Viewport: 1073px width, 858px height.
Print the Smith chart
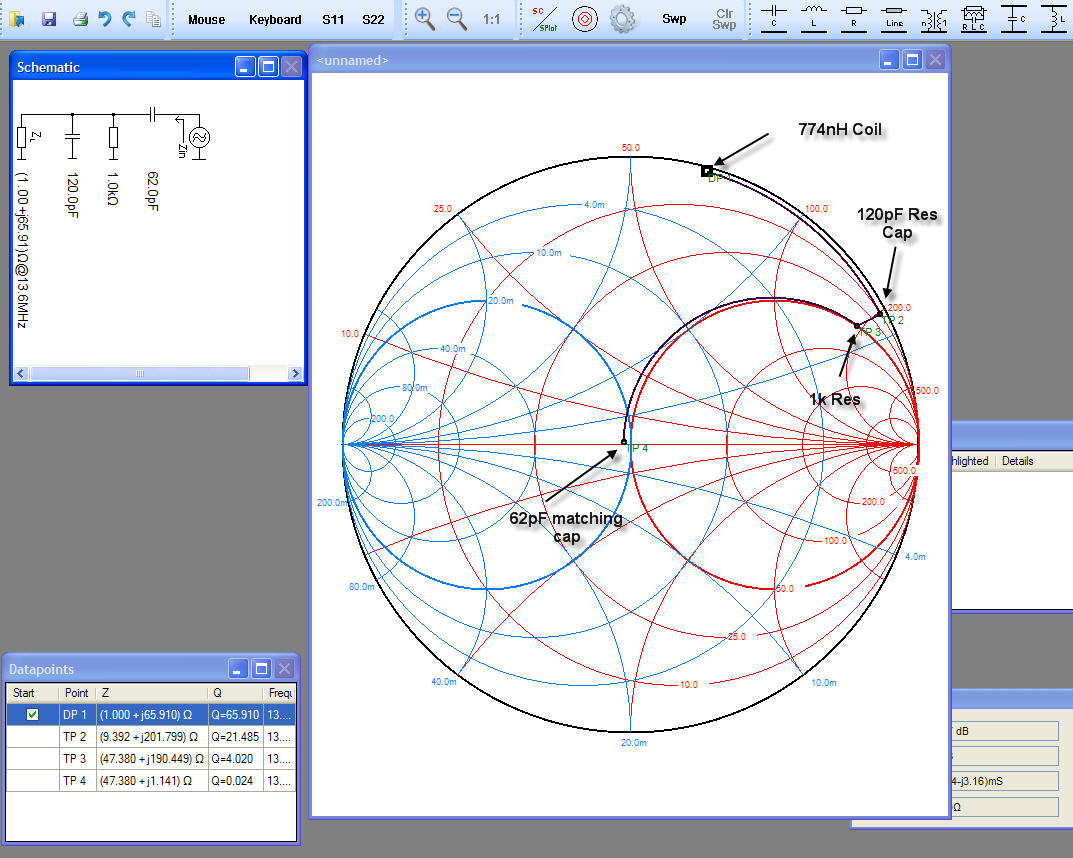(80, 19)
